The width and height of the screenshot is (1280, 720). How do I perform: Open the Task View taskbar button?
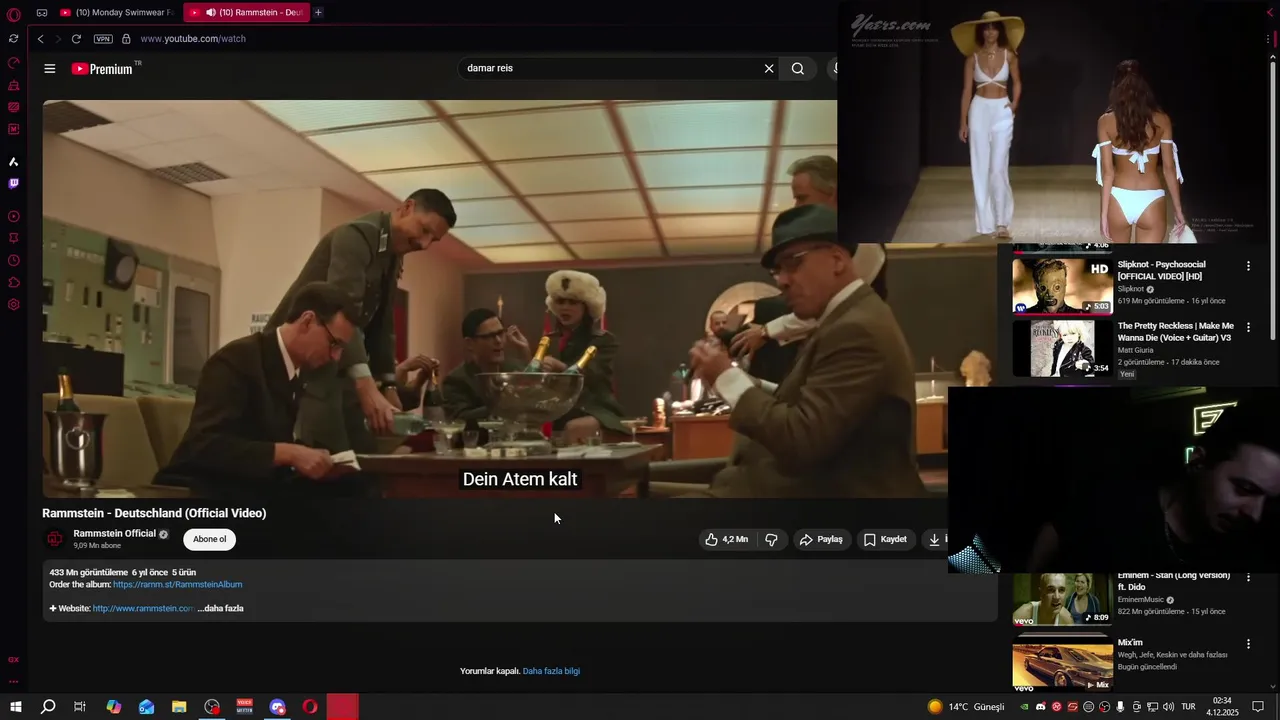point(80,707)
